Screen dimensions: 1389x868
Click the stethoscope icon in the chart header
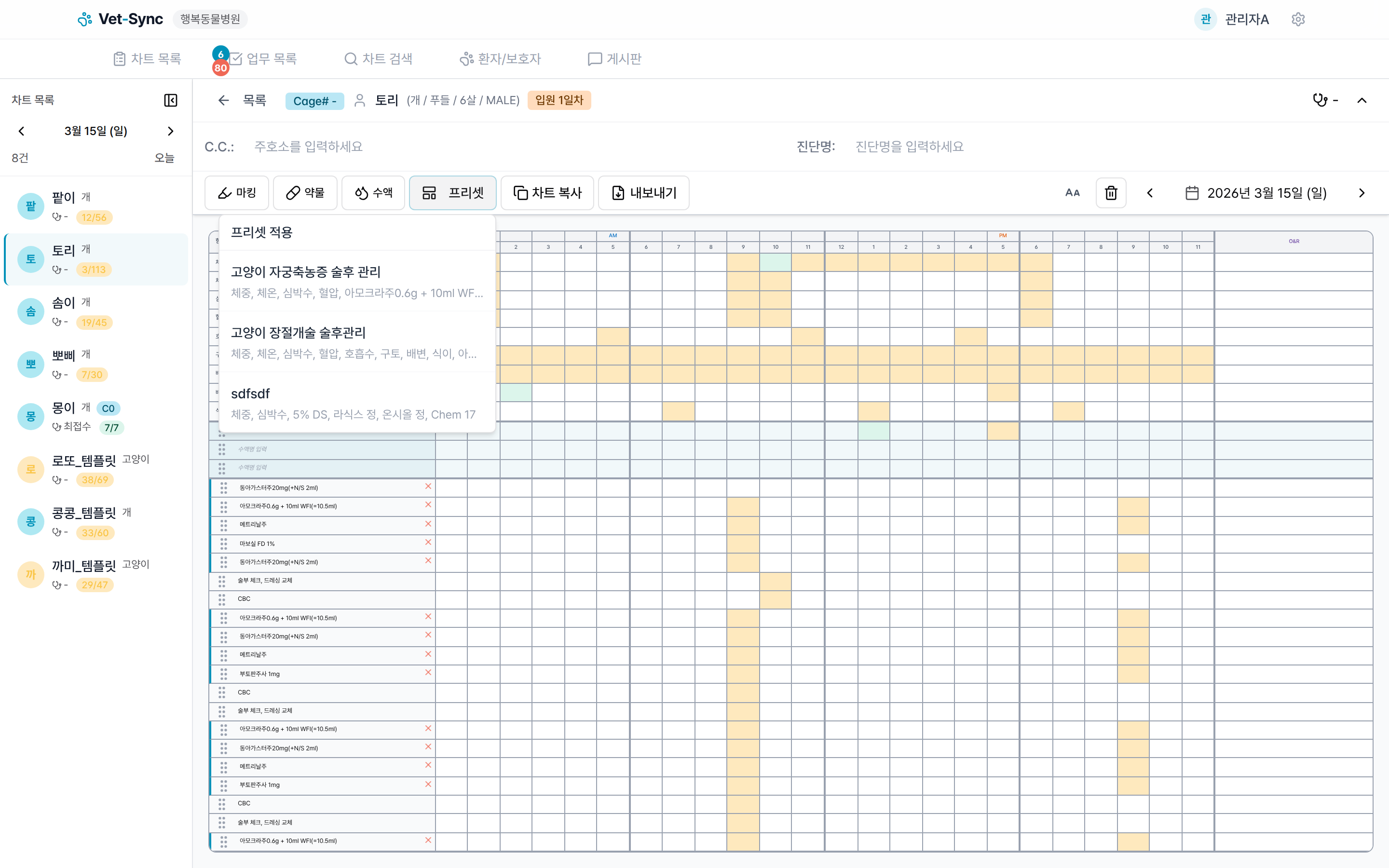click(x=1320, y=100)
